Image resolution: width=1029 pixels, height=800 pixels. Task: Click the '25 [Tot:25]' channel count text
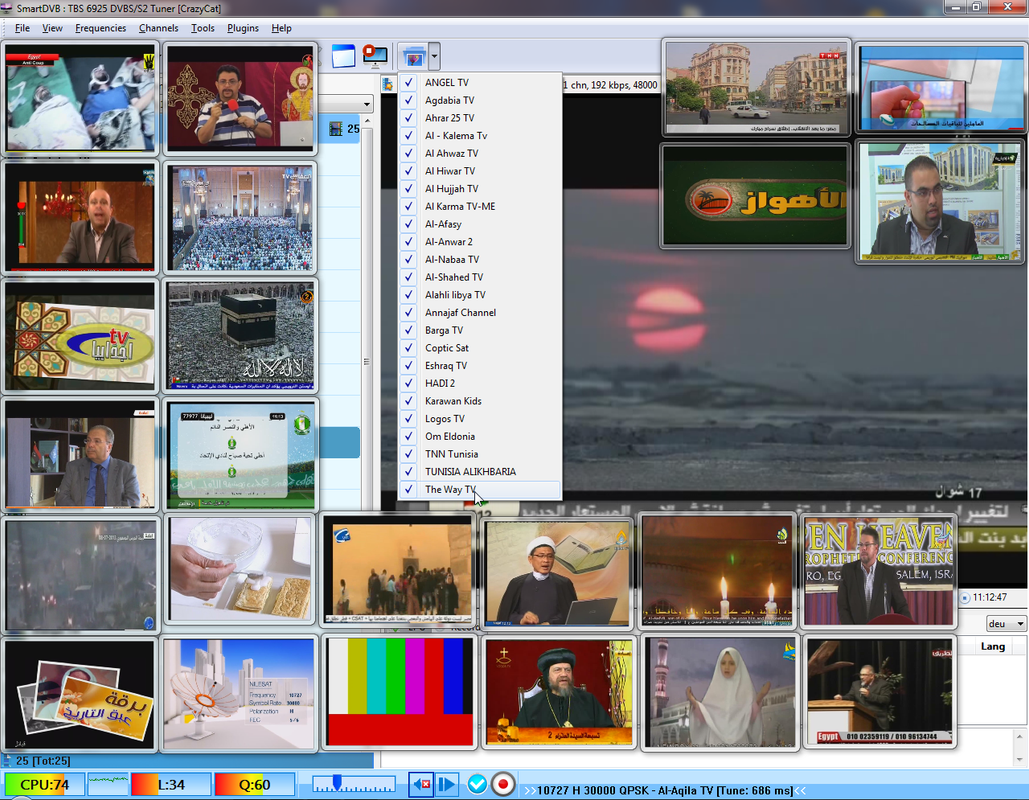point(43,761)
